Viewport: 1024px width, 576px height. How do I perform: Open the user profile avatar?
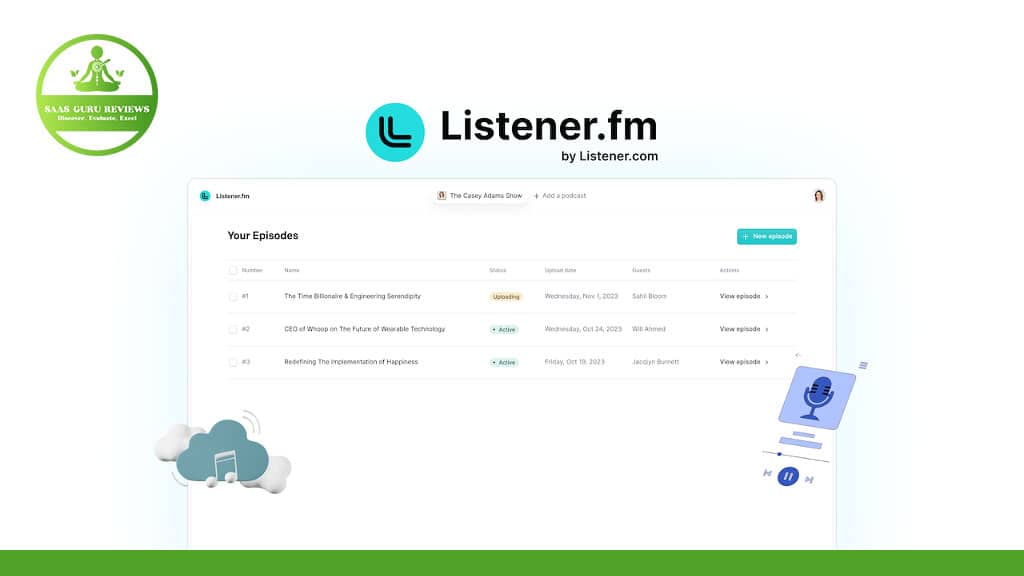(819, 196)
